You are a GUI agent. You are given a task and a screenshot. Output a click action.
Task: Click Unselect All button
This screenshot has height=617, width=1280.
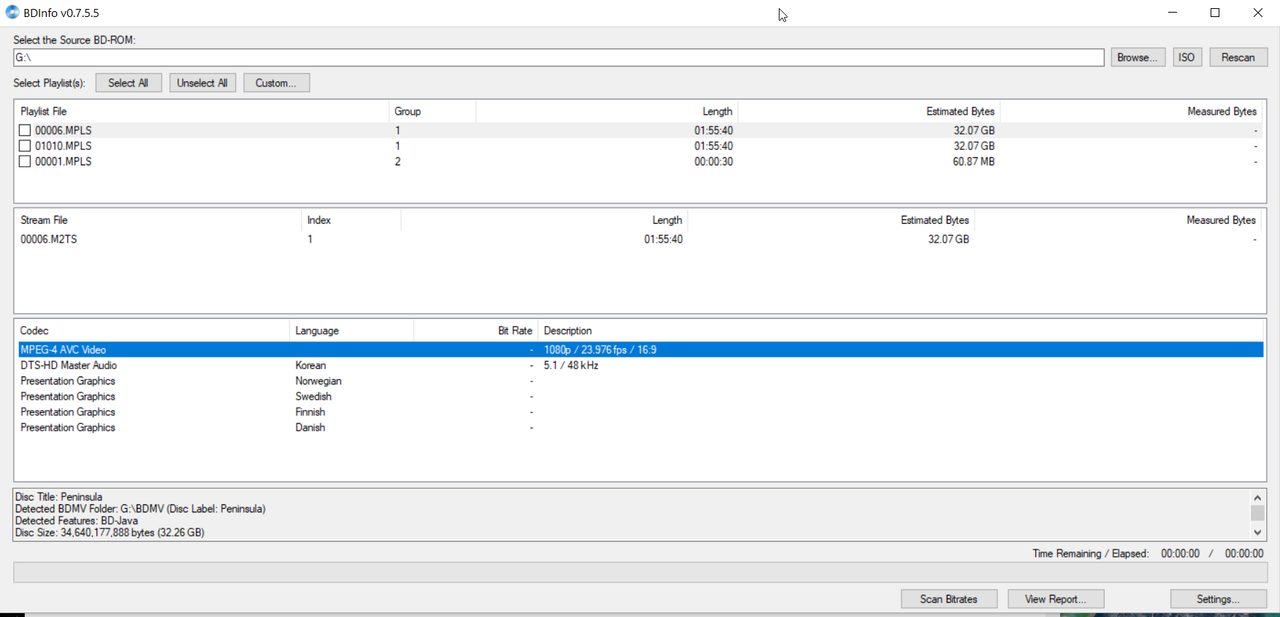(203, 83)
